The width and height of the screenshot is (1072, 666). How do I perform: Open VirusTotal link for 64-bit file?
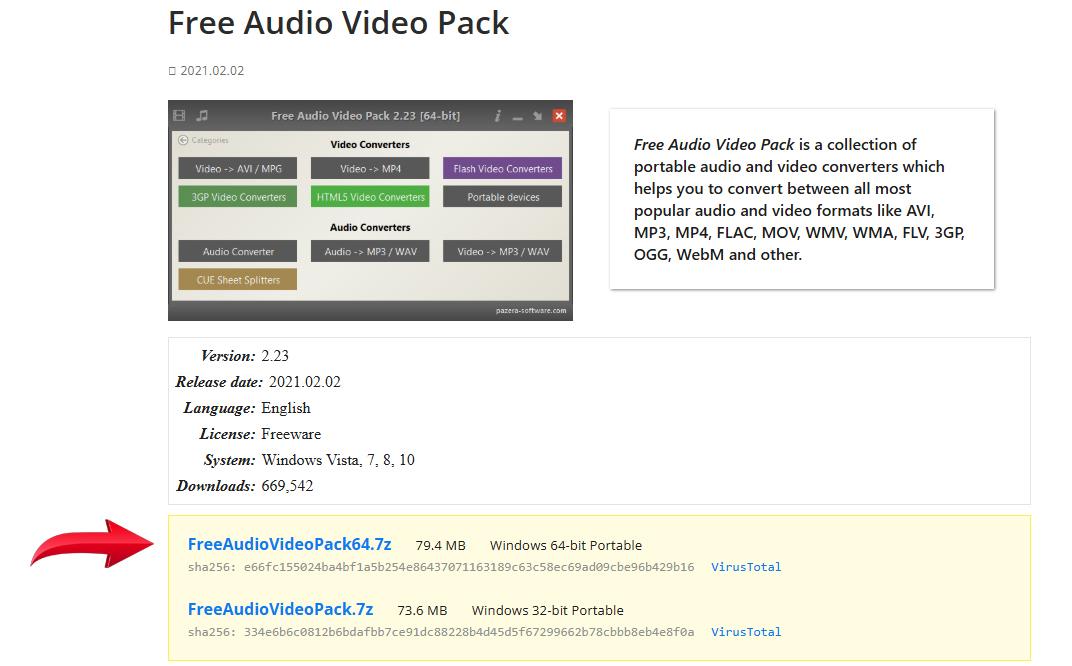(x=746, y=567)
